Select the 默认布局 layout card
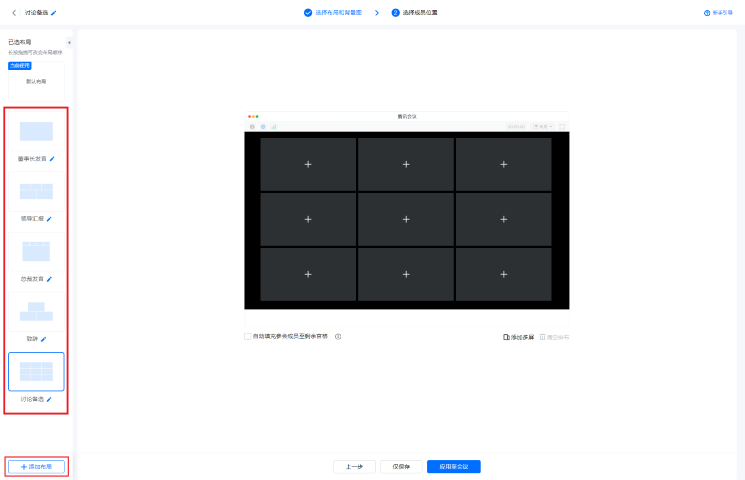 (36, 81)
